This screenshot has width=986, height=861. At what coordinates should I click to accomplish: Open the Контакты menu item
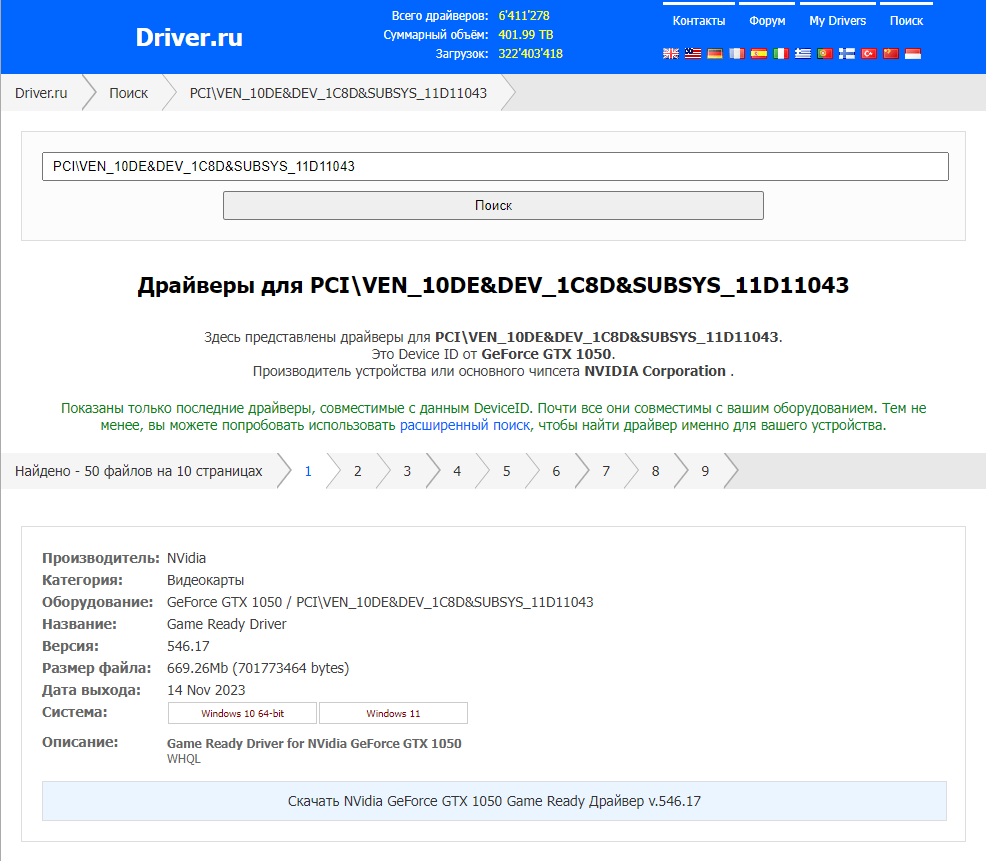pos(699,21)
